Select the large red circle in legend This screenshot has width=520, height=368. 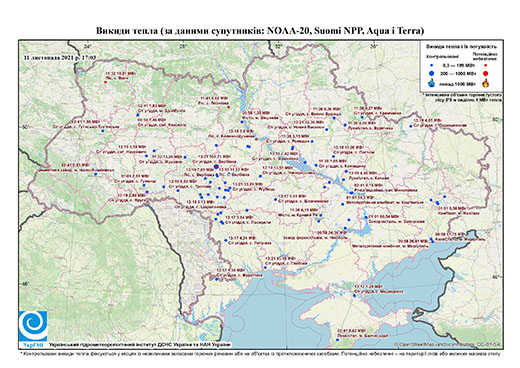pos(485,73)
